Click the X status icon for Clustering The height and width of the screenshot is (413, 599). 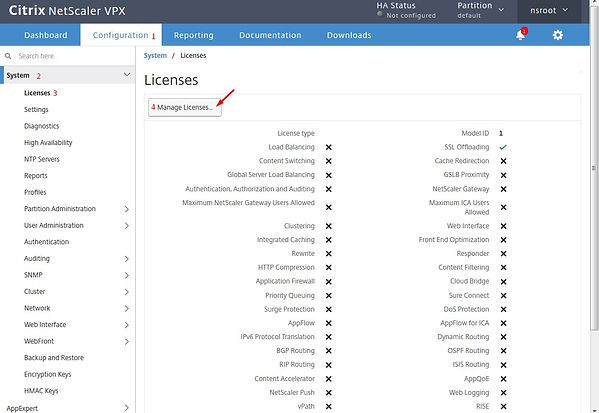pyautogui.click(x=329, y=226)
